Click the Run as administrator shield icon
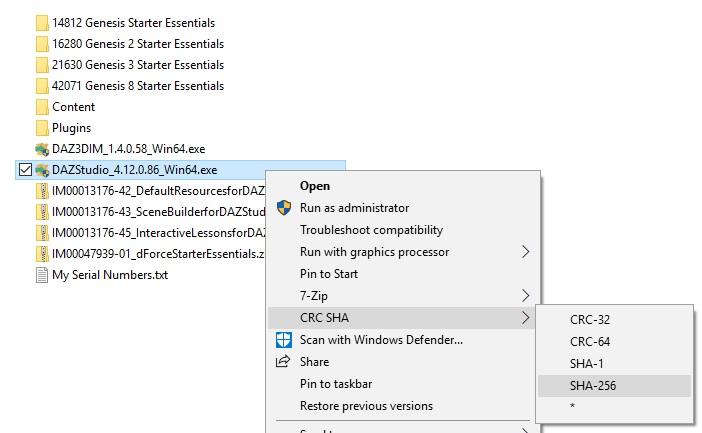The width and height of the screenshot is (702, 433). coord(283,208)
